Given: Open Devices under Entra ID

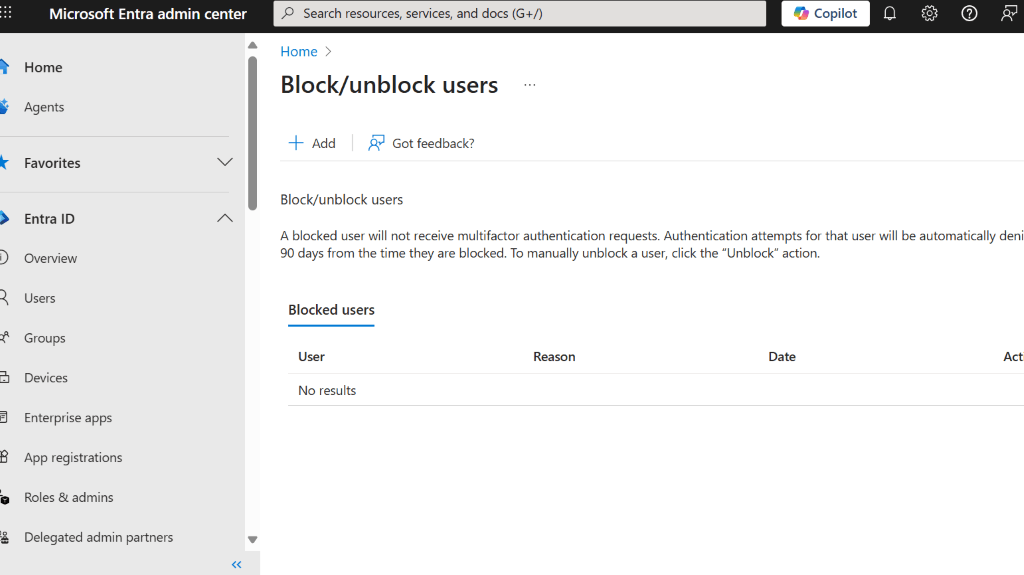Looking at the screenshot, I should pos(46,378).
